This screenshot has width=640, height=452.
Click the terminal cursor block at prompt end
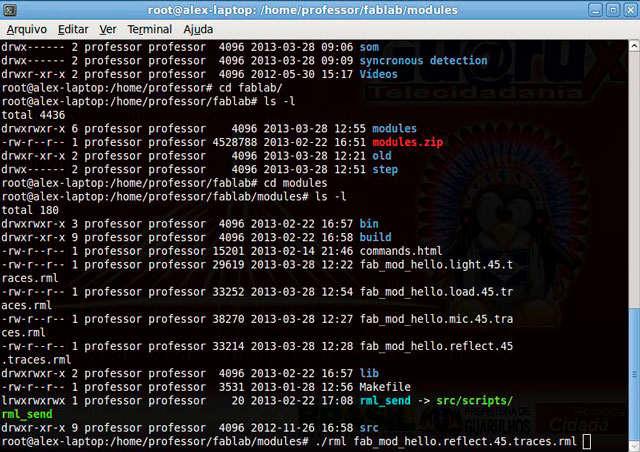click(587, 442)
